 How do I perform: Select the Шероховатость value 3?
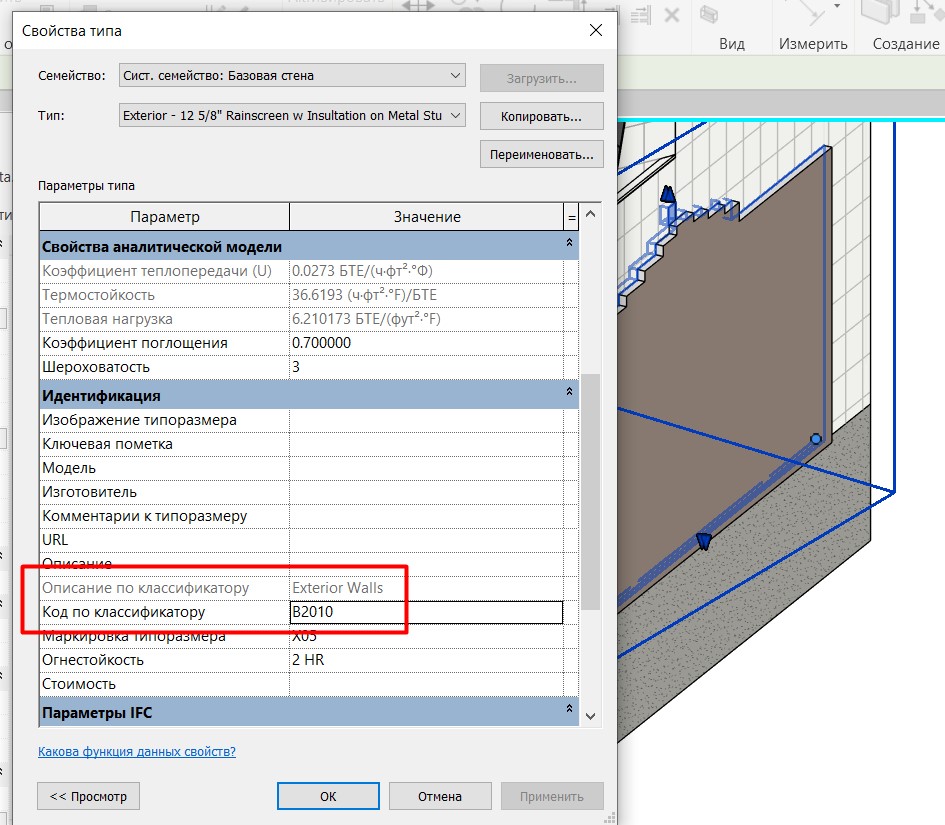pos(426,367)
